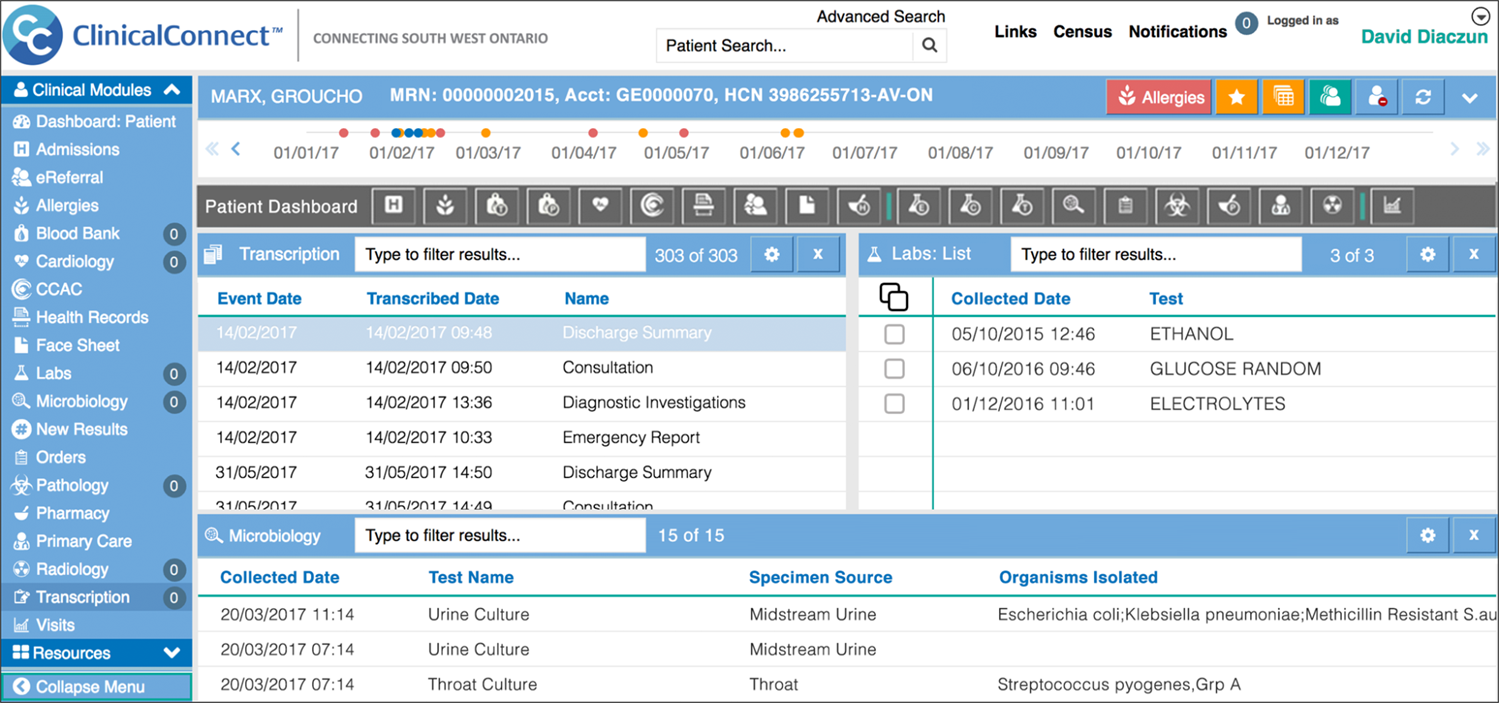Click red timeline dot above 01/05/17
Viewport: 1499px width, 703px height.
coord(684,132)
